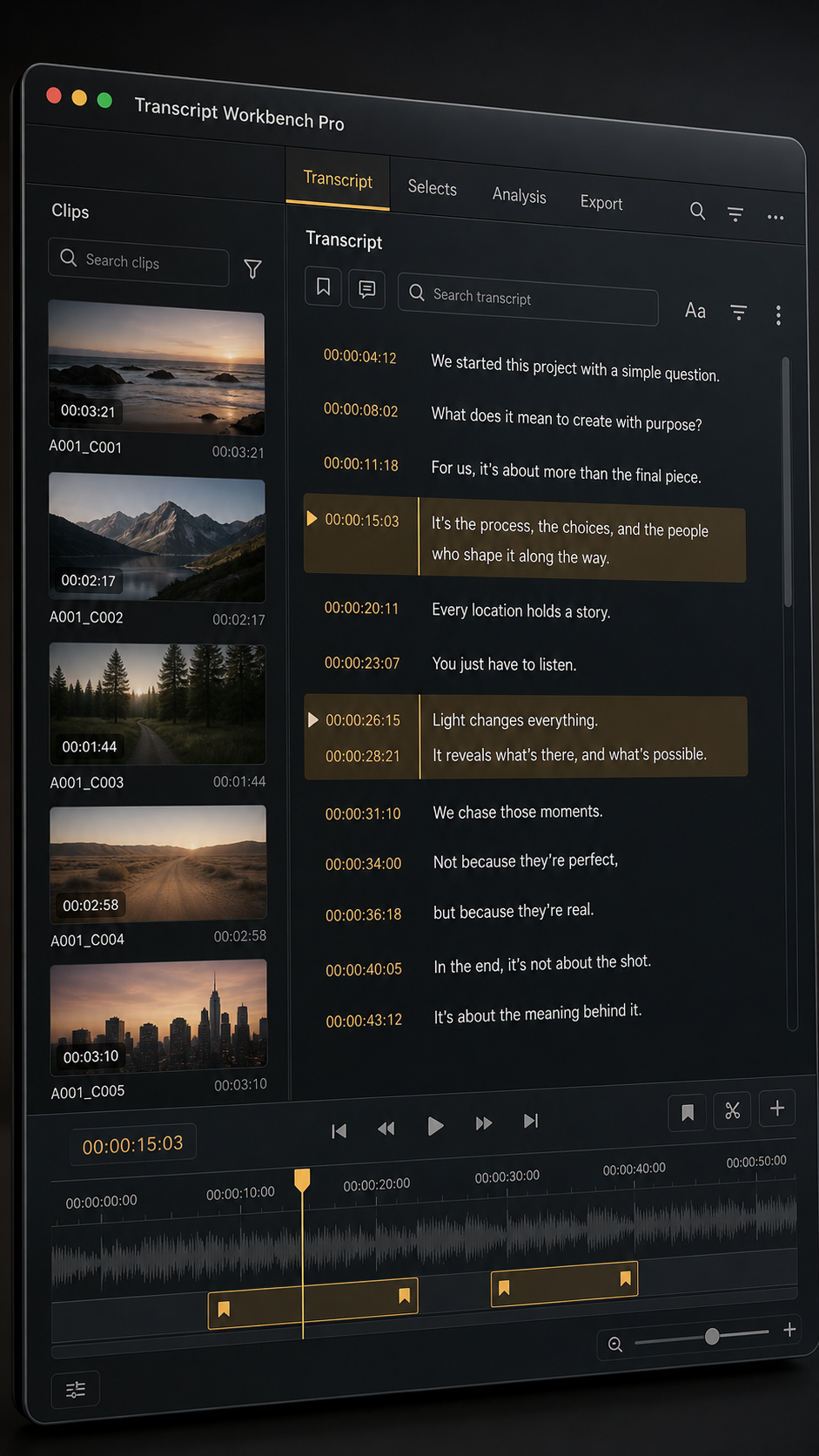Play segment at timestamp 00:00:26:15
Image resolution: width=819 pixels, height=1456 pixels.
pyautogui.click(x=312, y=719)
